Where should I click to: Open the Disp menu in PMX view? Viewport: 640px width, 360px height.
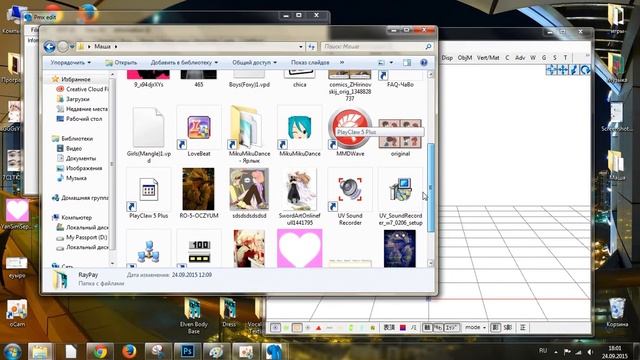pyautogui.click(x=447, y=58)
